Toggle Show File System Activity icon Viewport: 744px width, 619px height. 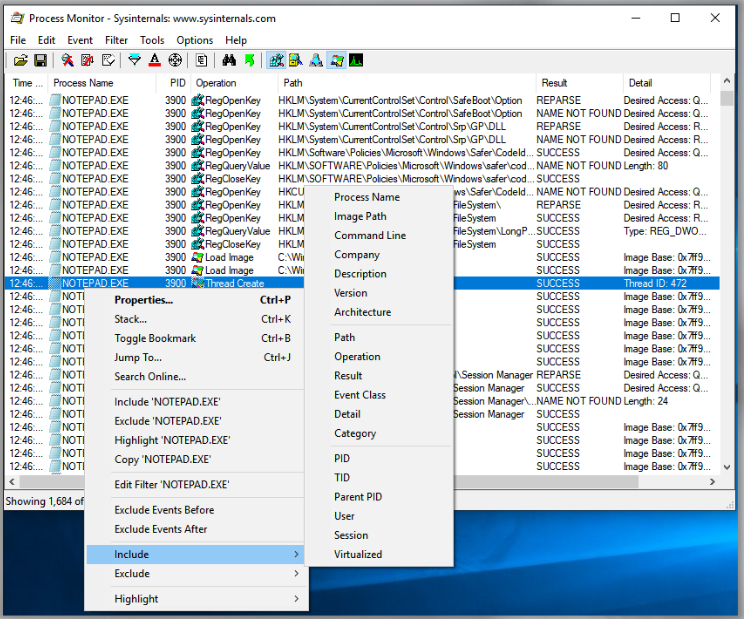tap(296, 60)
